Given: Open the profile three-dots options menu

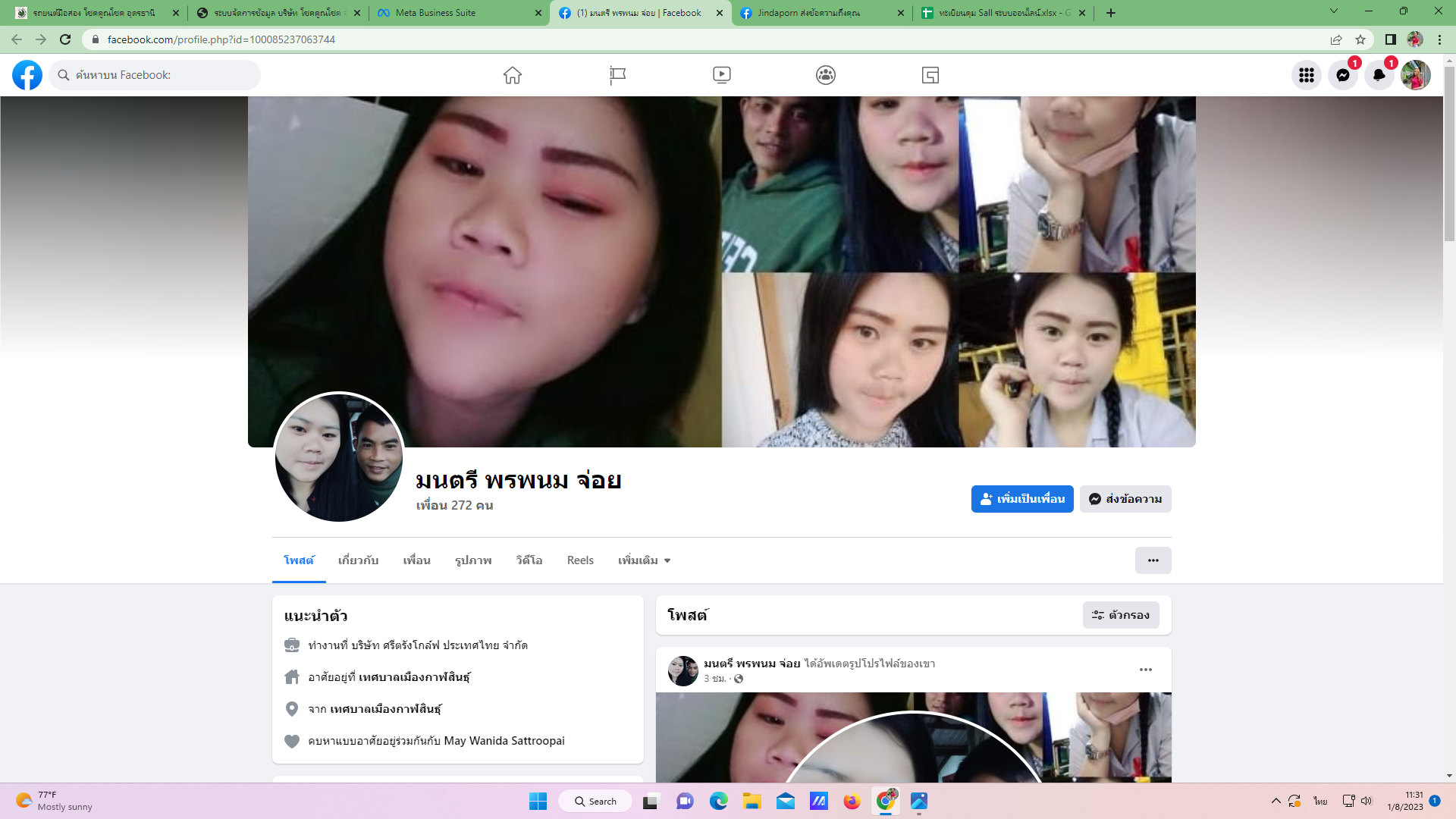Looking at the screenshot, I should (1153, 560).
